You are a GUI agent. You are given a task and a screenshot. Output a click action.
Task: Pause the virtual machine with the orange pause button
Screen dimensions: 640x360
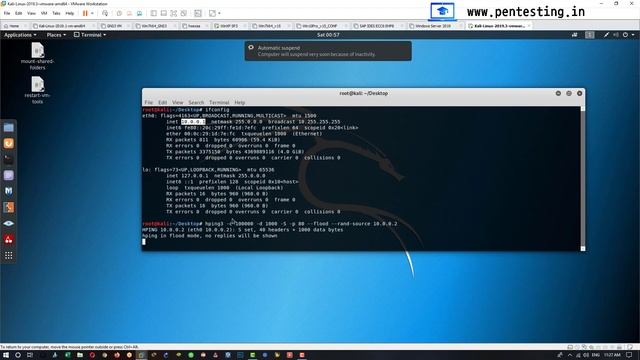click(85, 13)
